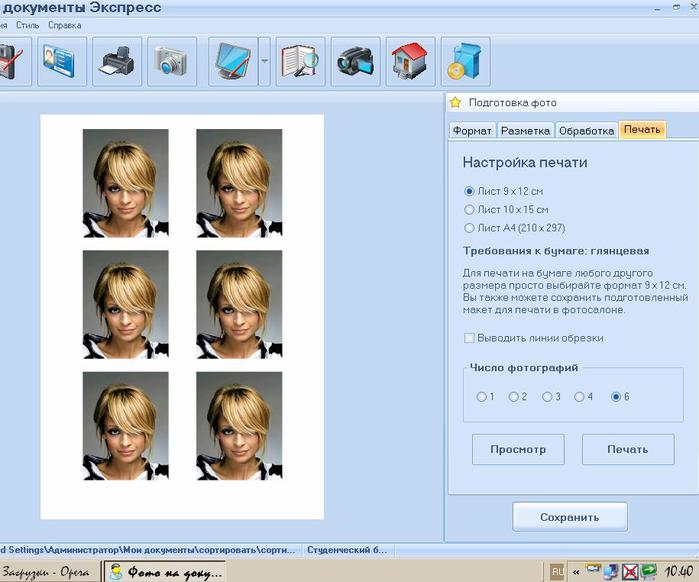Select Лист A4 (210 x 297) option
Image resolution: width=699 pixels, height=582 pixels.
[514, 228]
